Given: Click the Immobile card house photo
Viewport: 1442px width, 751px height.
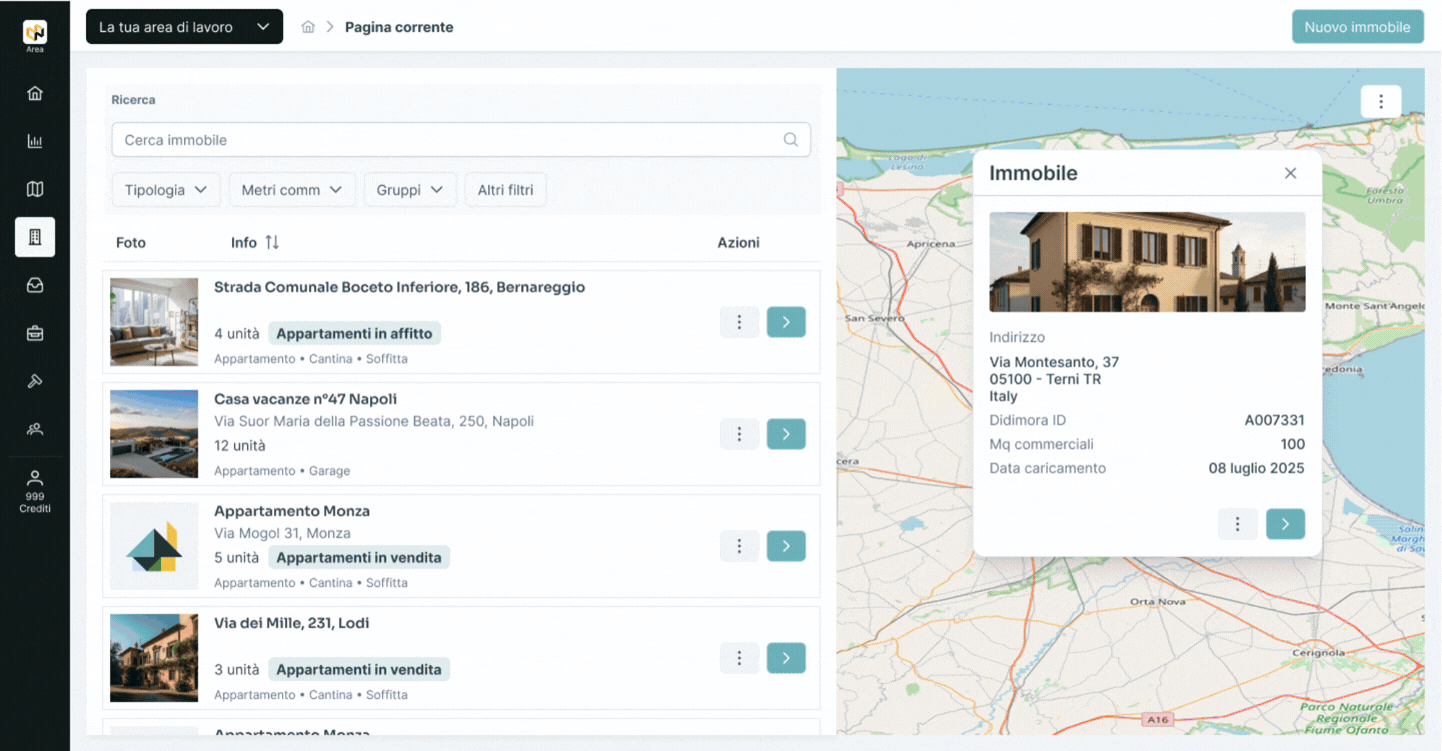Looking at the screenshot, I should point(1147,262).
